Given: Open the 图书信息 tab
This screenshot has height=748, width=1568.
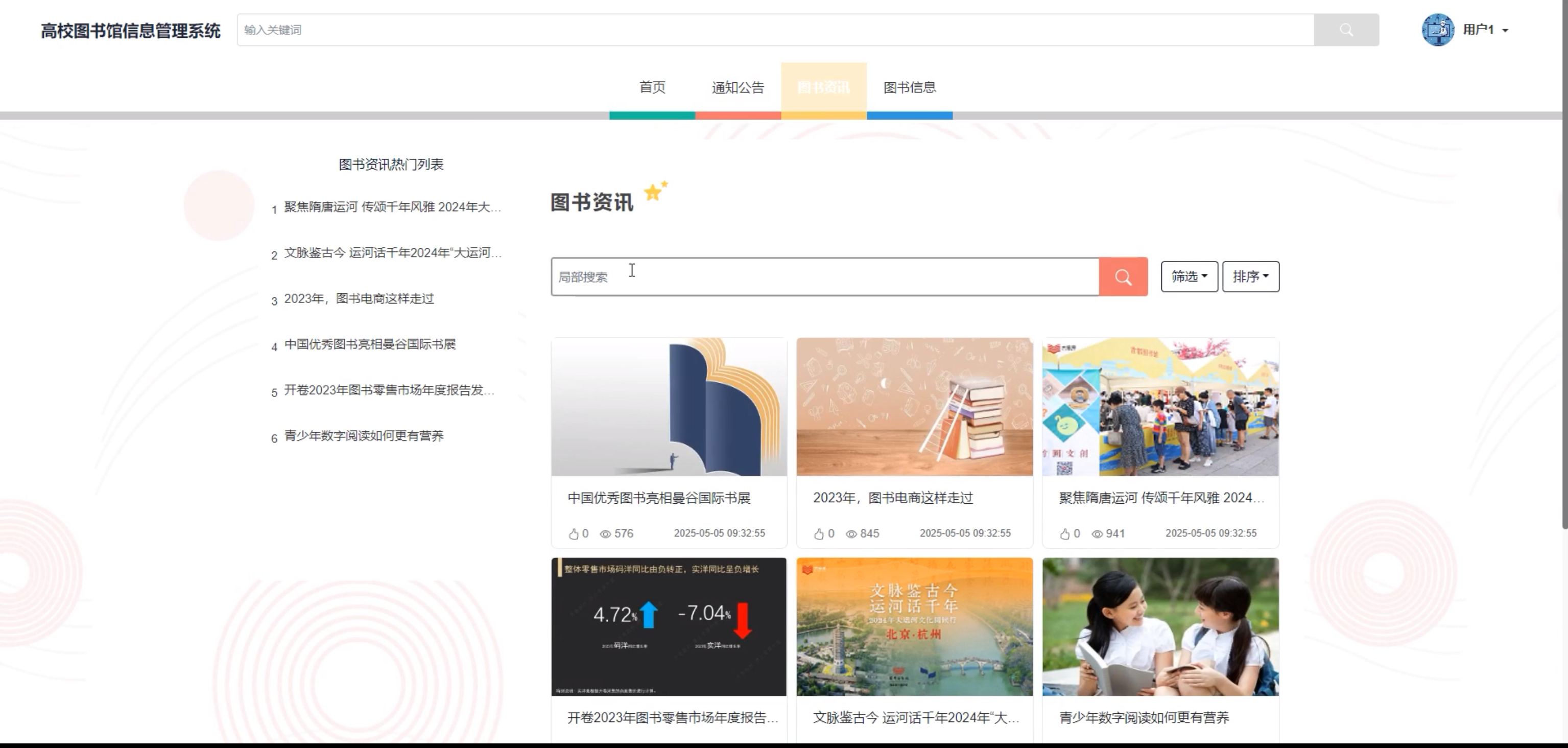Looking at the screenshot, I should pyautogui.click(x=910, y=87).
